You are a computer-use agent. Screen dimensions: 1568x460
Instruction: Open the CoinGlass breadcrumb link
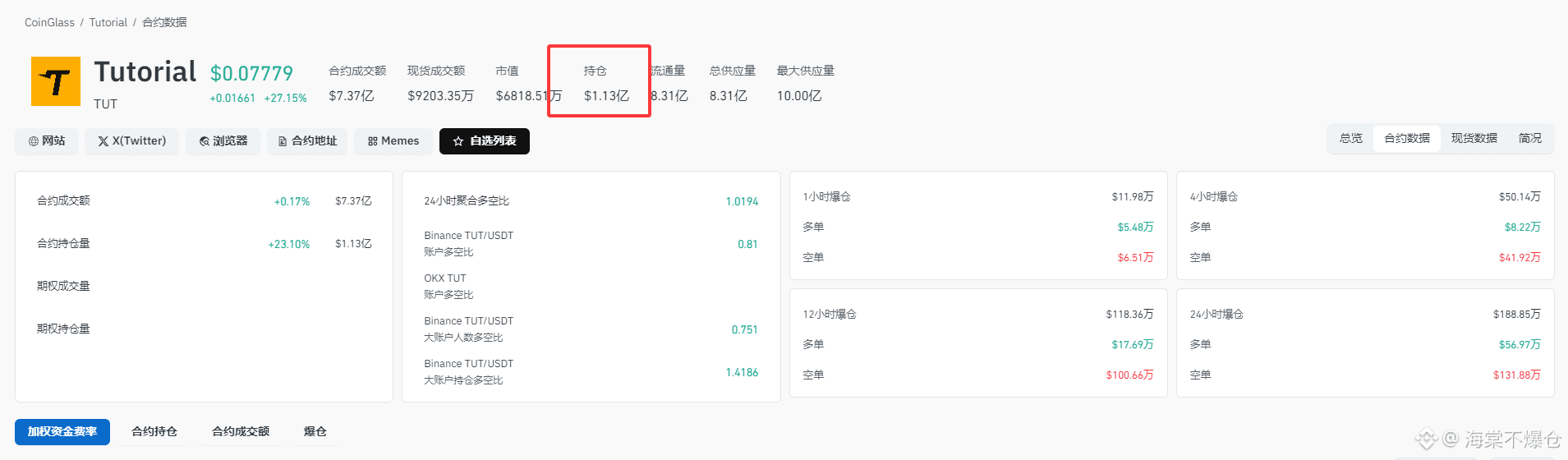coord(49,22)
